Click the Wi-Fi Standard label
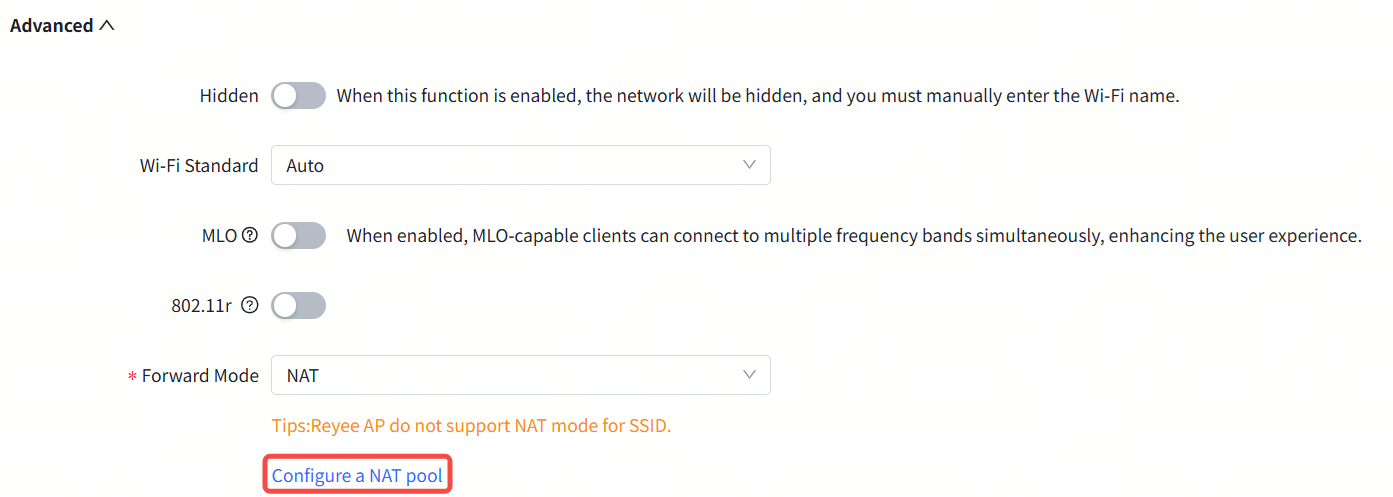Screen dimensions: 1393x497 tap(199, 166)
